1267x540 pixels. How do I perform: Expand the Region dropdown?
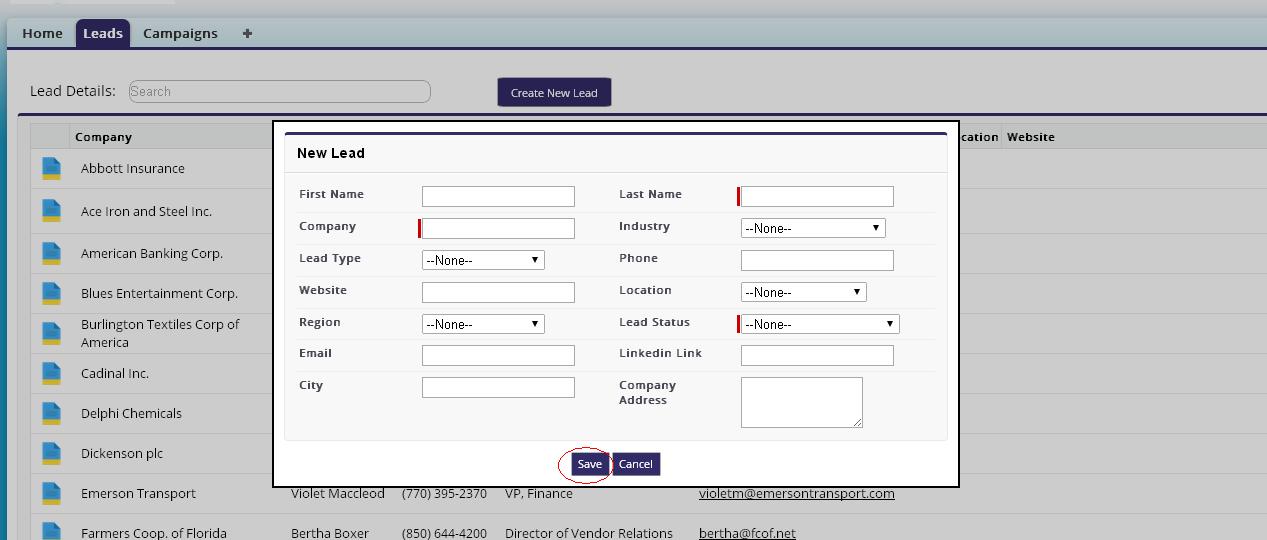pos(483,324)
